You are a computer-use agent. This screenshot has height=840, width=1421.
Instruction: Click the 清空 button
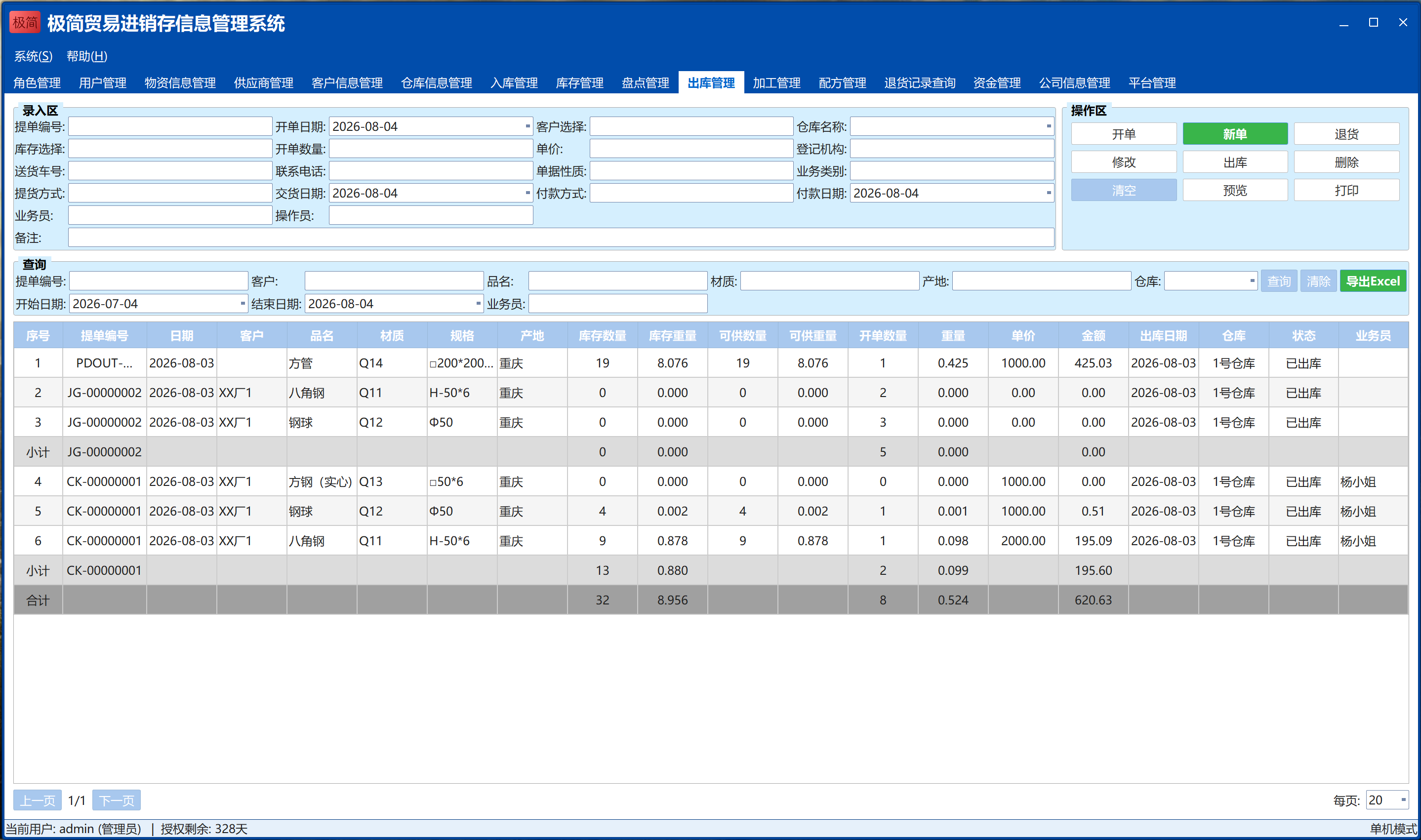1124,190
